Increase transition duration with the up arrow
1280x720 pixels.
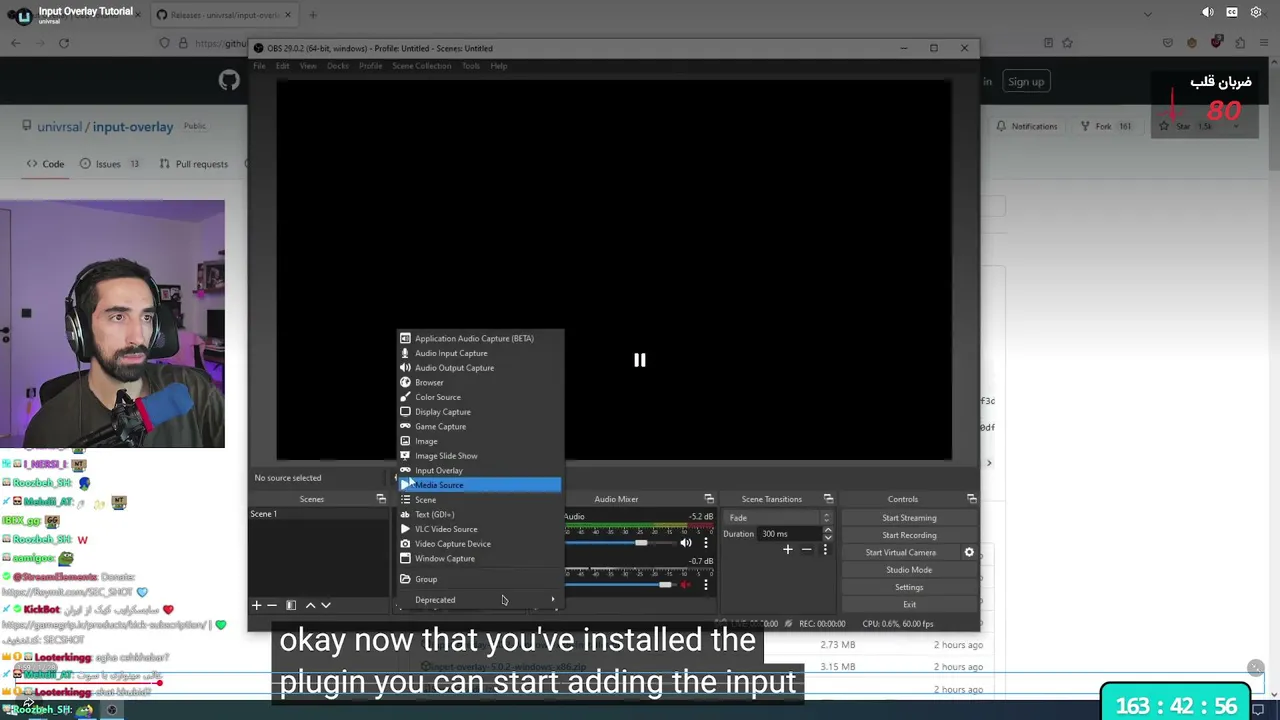coord(827,531)
